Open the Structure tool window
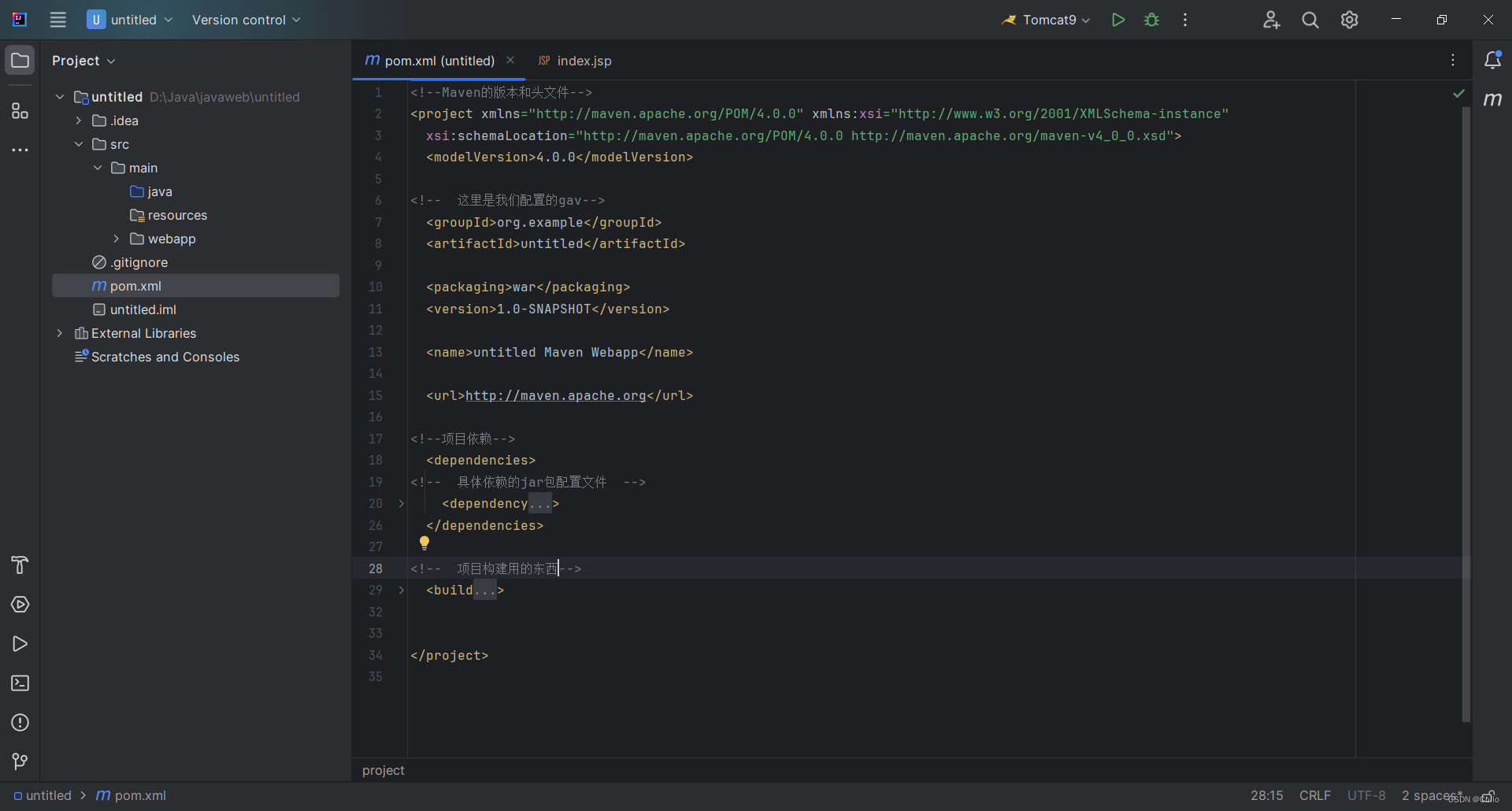Screen dimensions: 1512x811 tap(20, 111)
